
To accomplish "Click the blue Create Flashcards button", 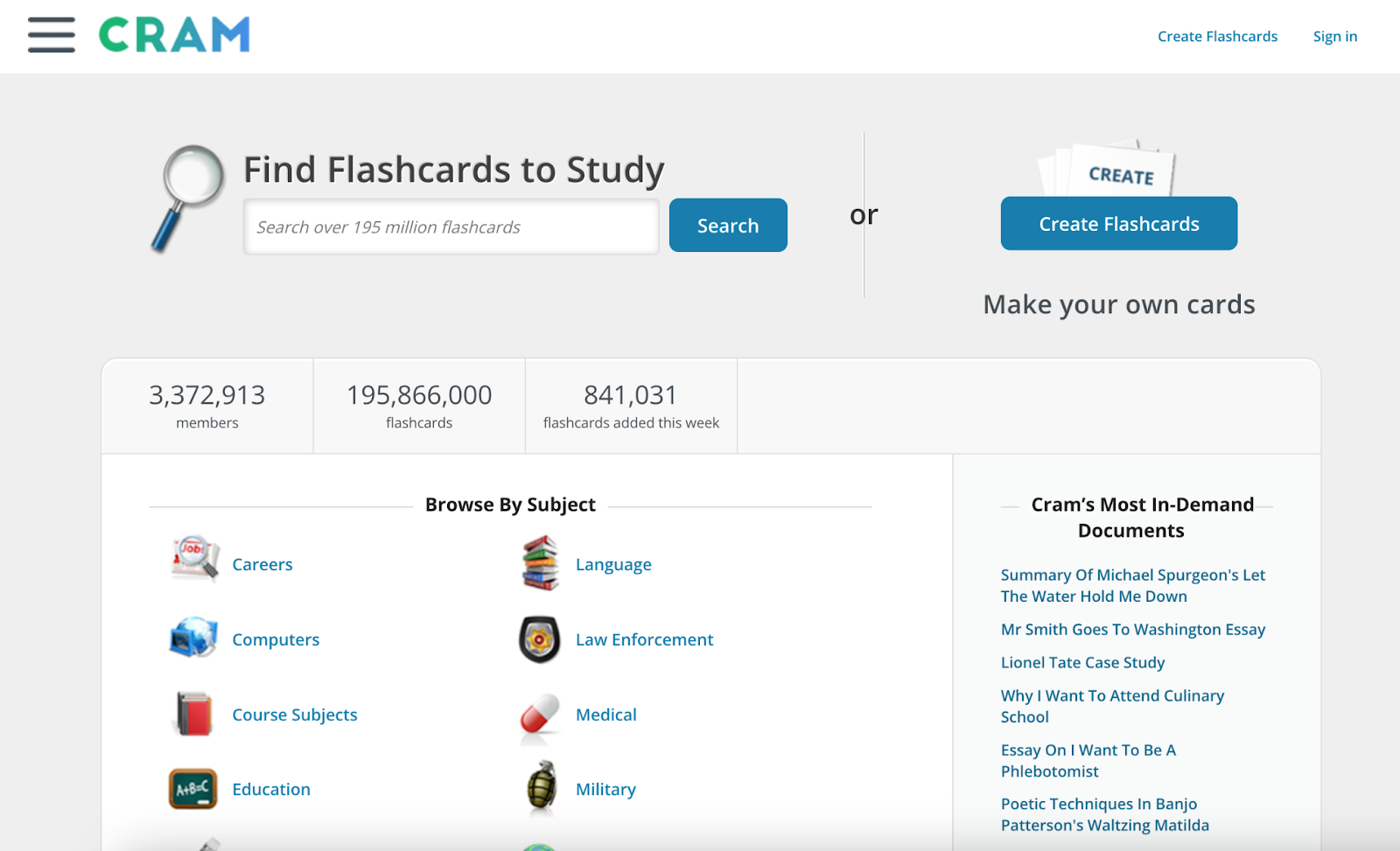I will (x=1118, y=224).
